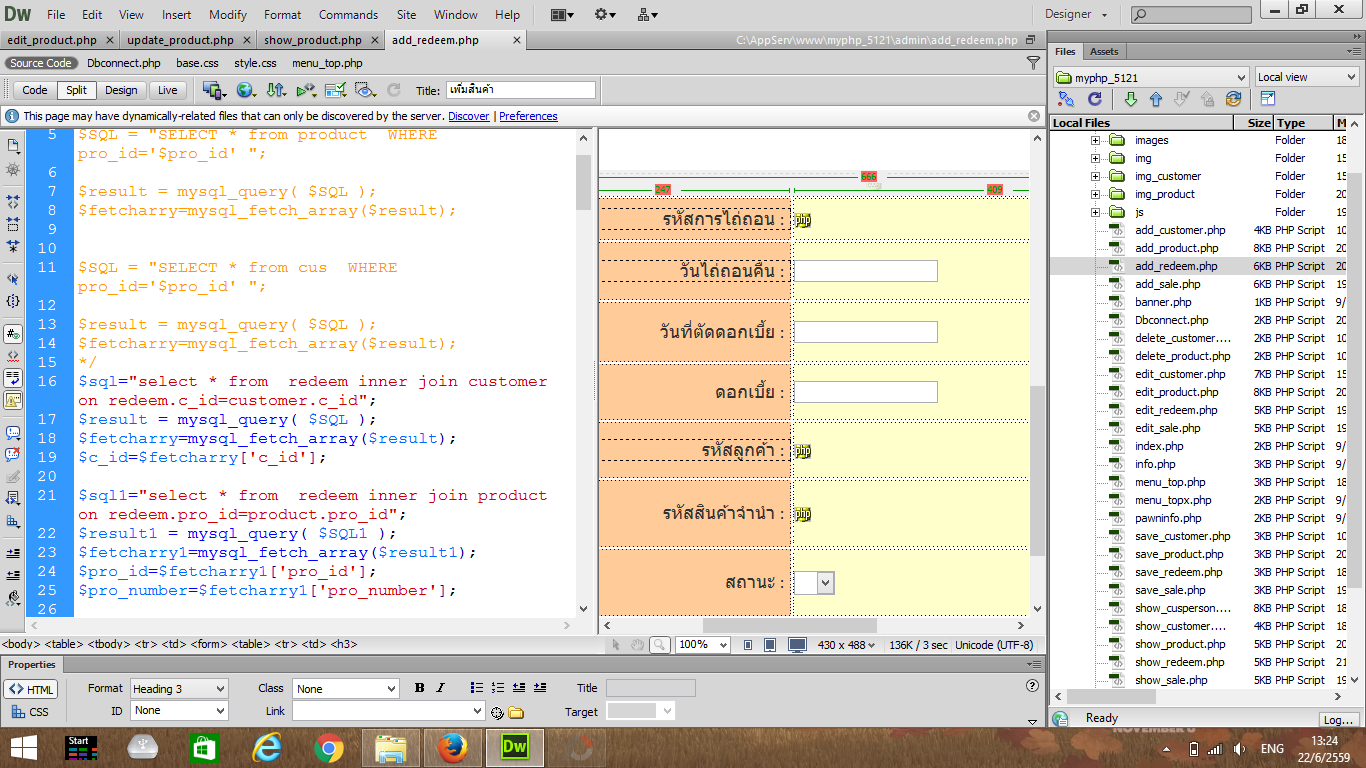
Task: Open the Commands menu
Action: pyautogui.click(x=348, y=15)
